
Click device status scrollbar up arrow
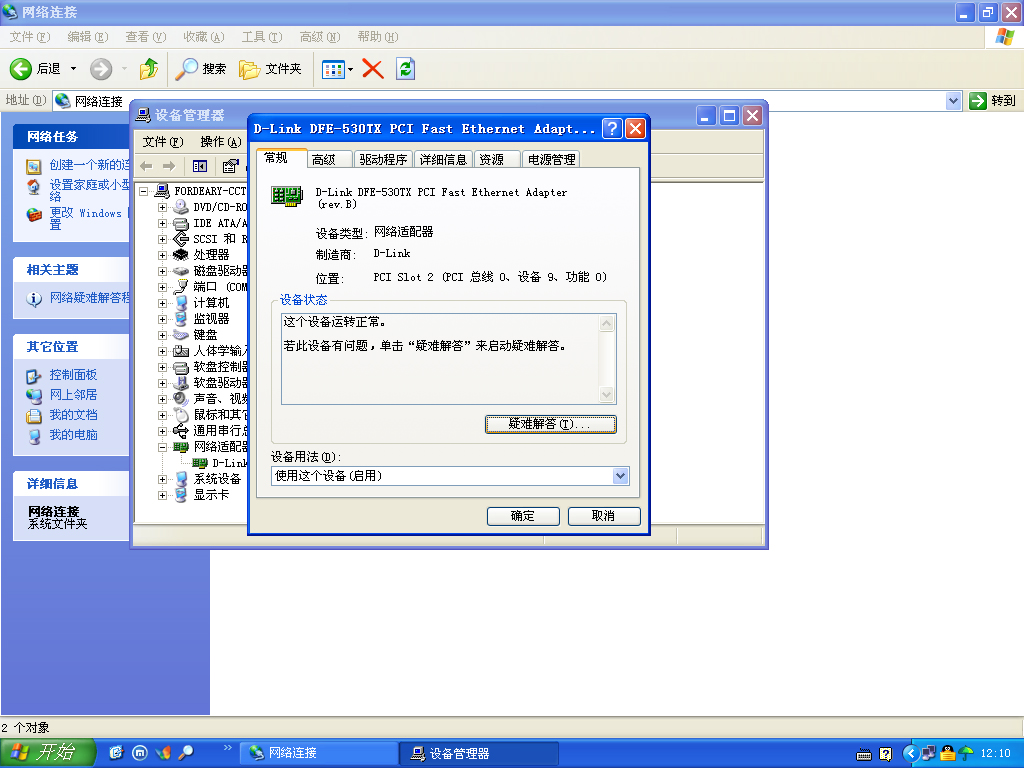[x=607, y=323]
